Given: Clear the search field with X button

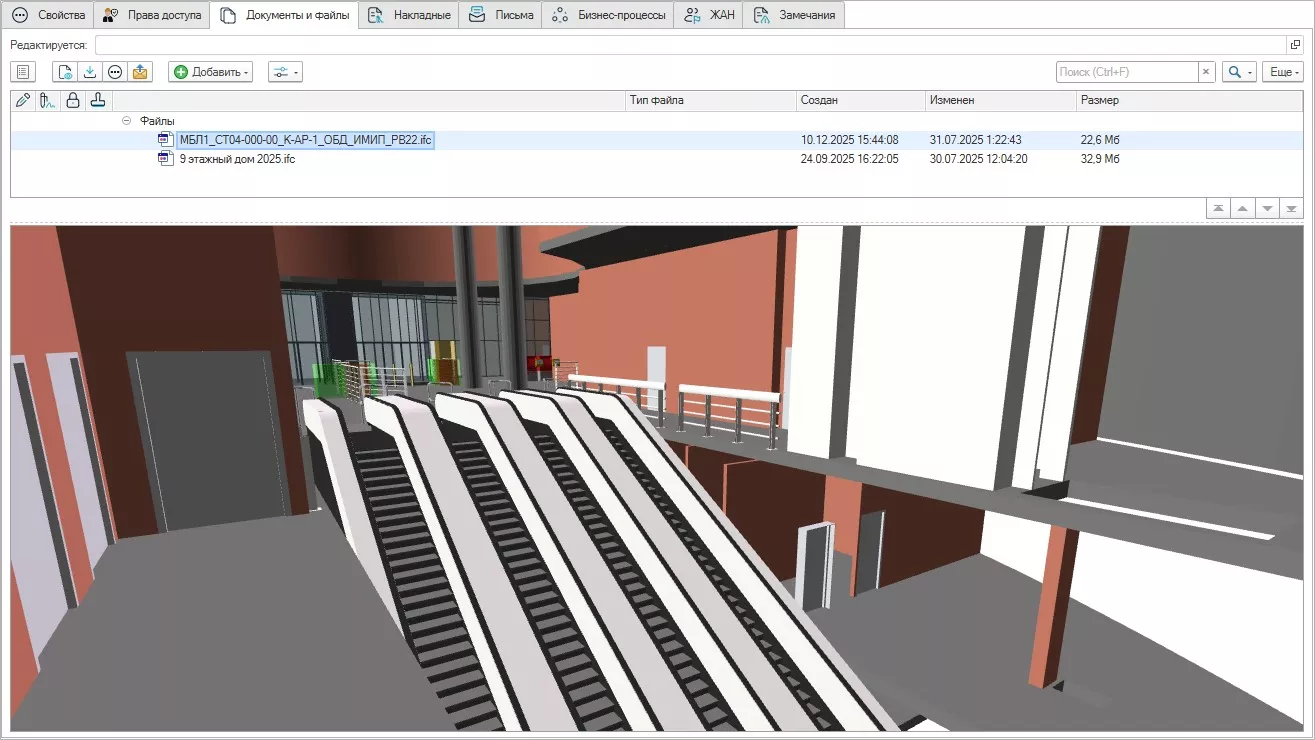Looking at the screenshot, I should click(x=1206, y=72).
